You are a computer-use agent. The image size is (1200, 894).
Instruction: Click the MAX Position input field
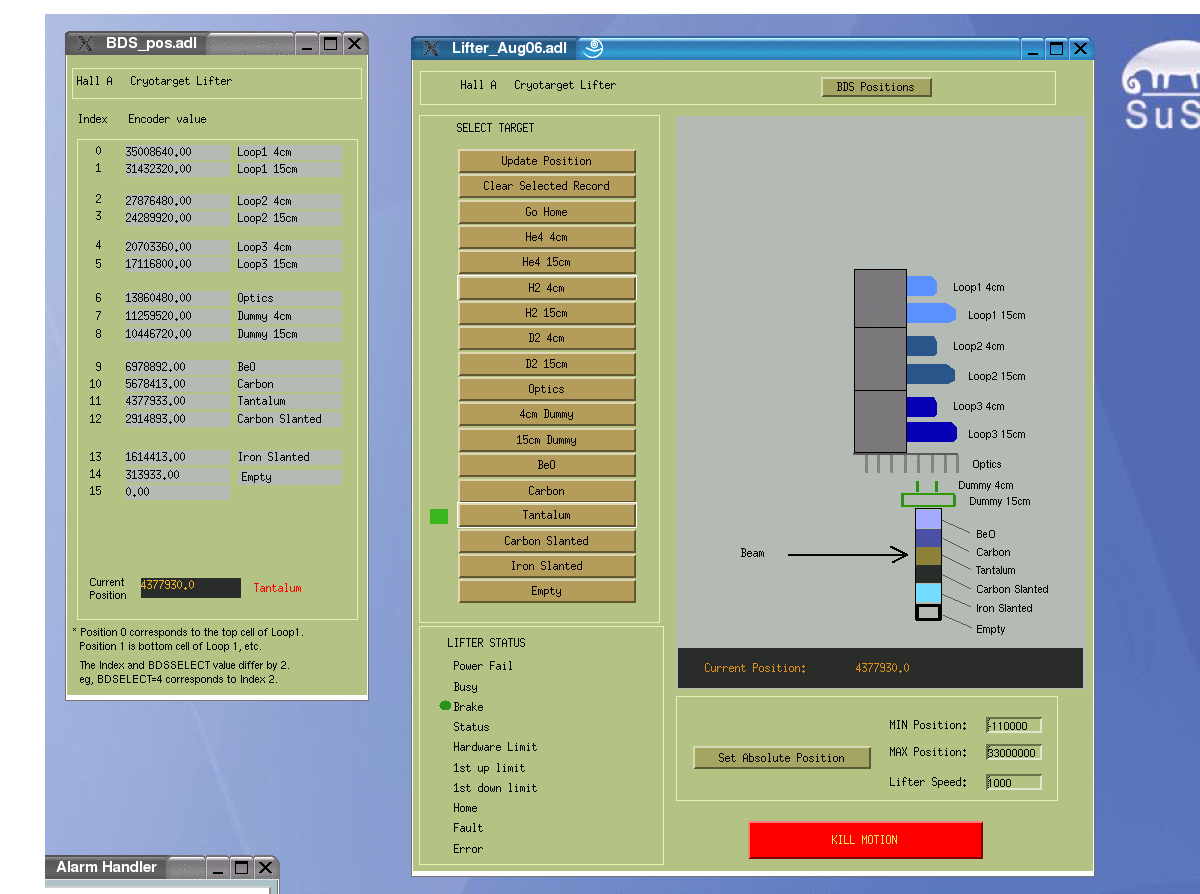[1013, 753]
